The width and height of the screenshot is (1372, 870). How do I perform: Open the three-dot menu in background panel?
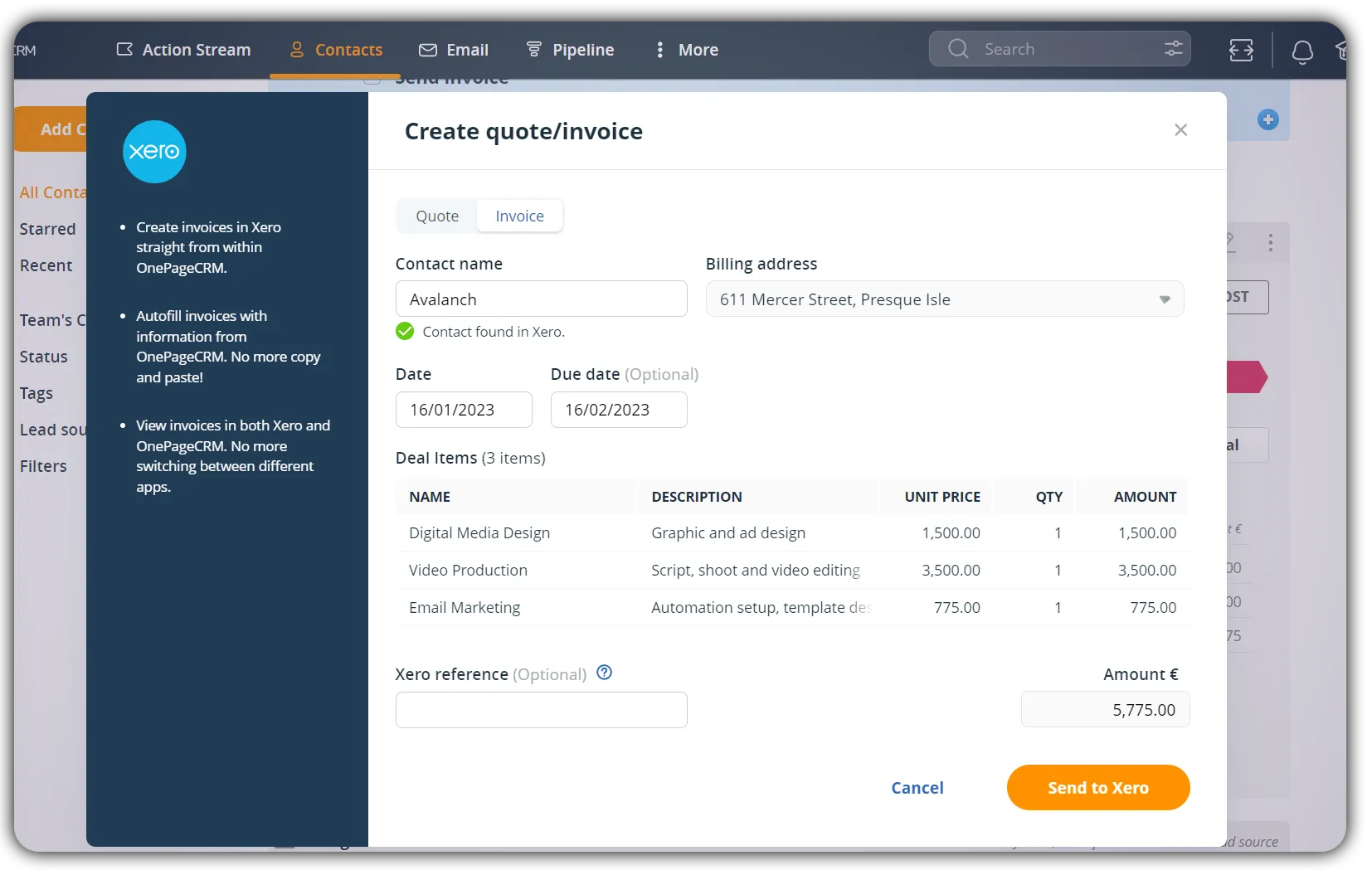click(x=1270, y=243)
